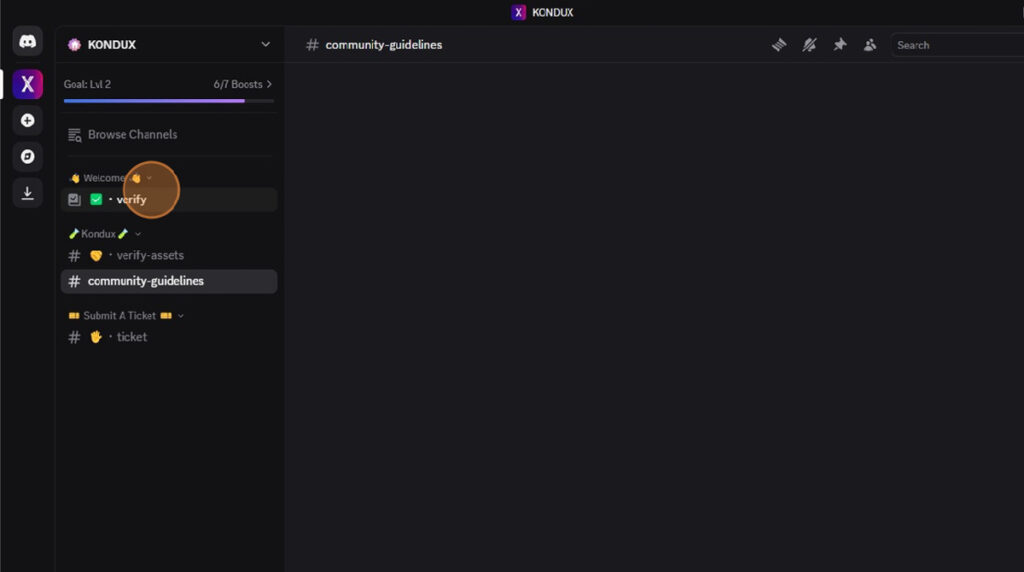The image size is (1024, 572).
Task: Open the Threads icon in the header
Action: tap(779, 45)
